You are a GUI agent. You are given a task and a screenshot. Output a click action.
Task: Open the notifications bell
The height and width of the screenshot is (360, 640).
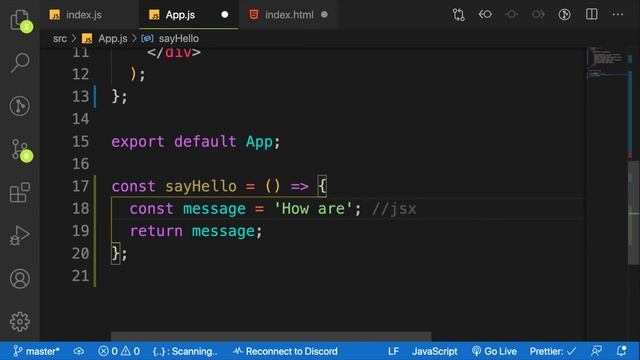coord(622,351)
